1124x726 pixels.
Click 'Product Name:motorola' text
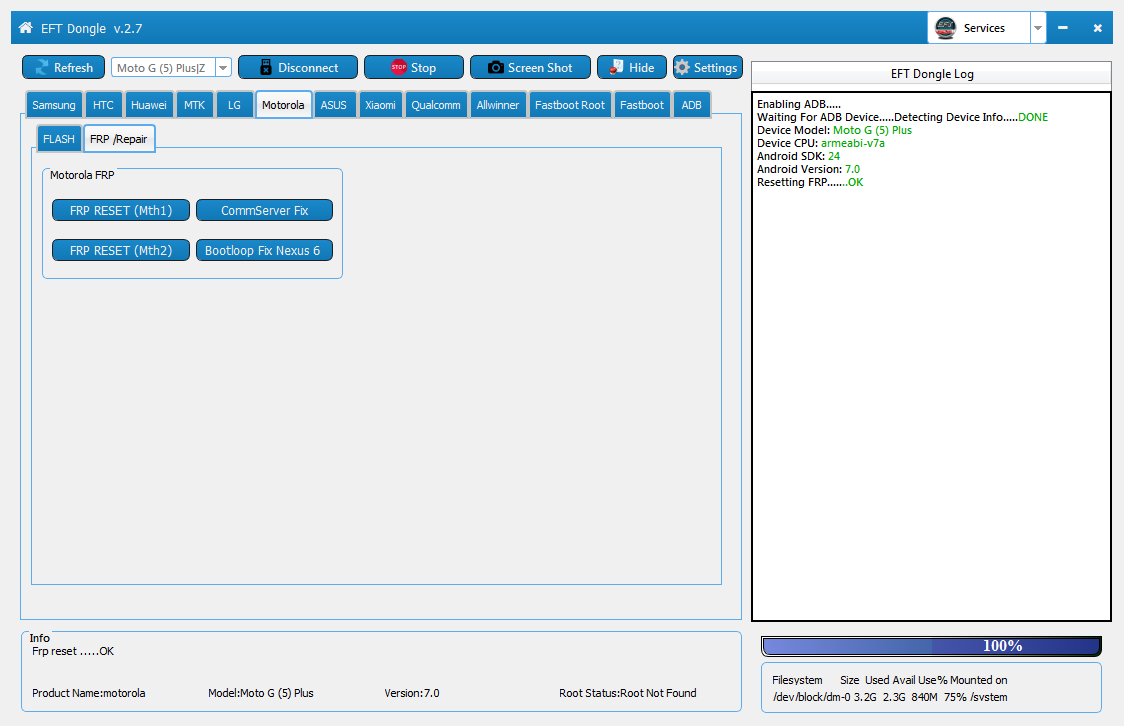(x=89, y=693)
